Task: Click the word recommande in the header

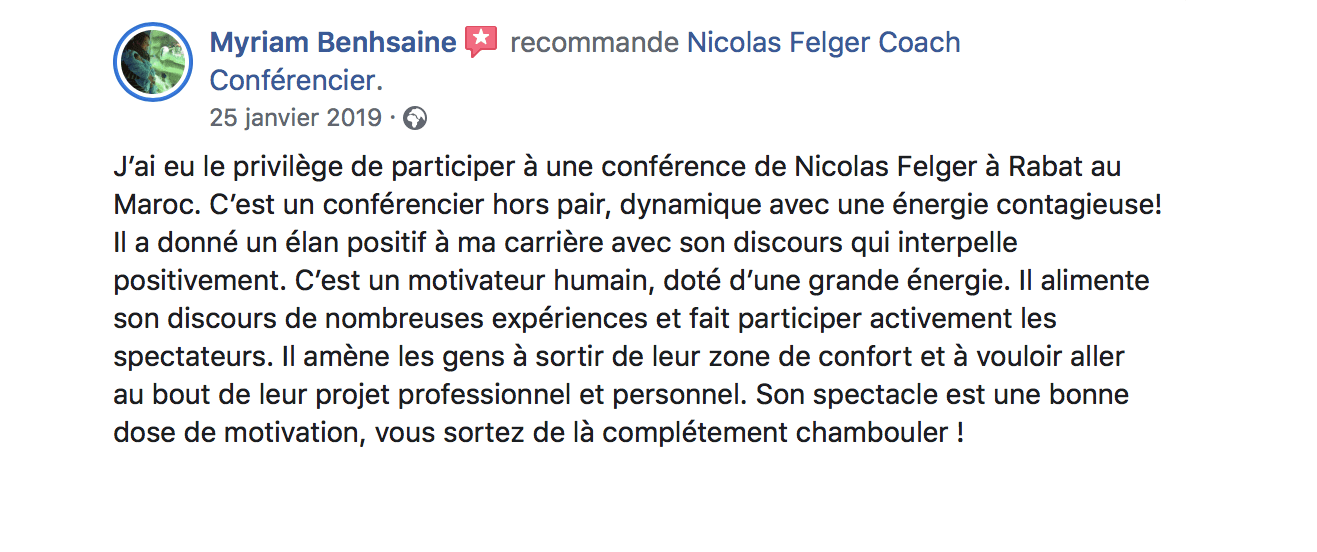Action: pyautogui.click(x=594, y=43)
